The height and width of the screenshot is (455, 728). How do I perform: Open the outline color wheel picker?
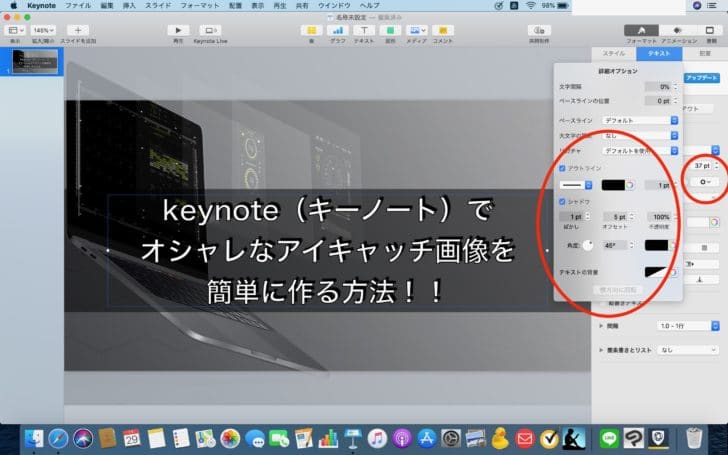(x=630, y=185)
